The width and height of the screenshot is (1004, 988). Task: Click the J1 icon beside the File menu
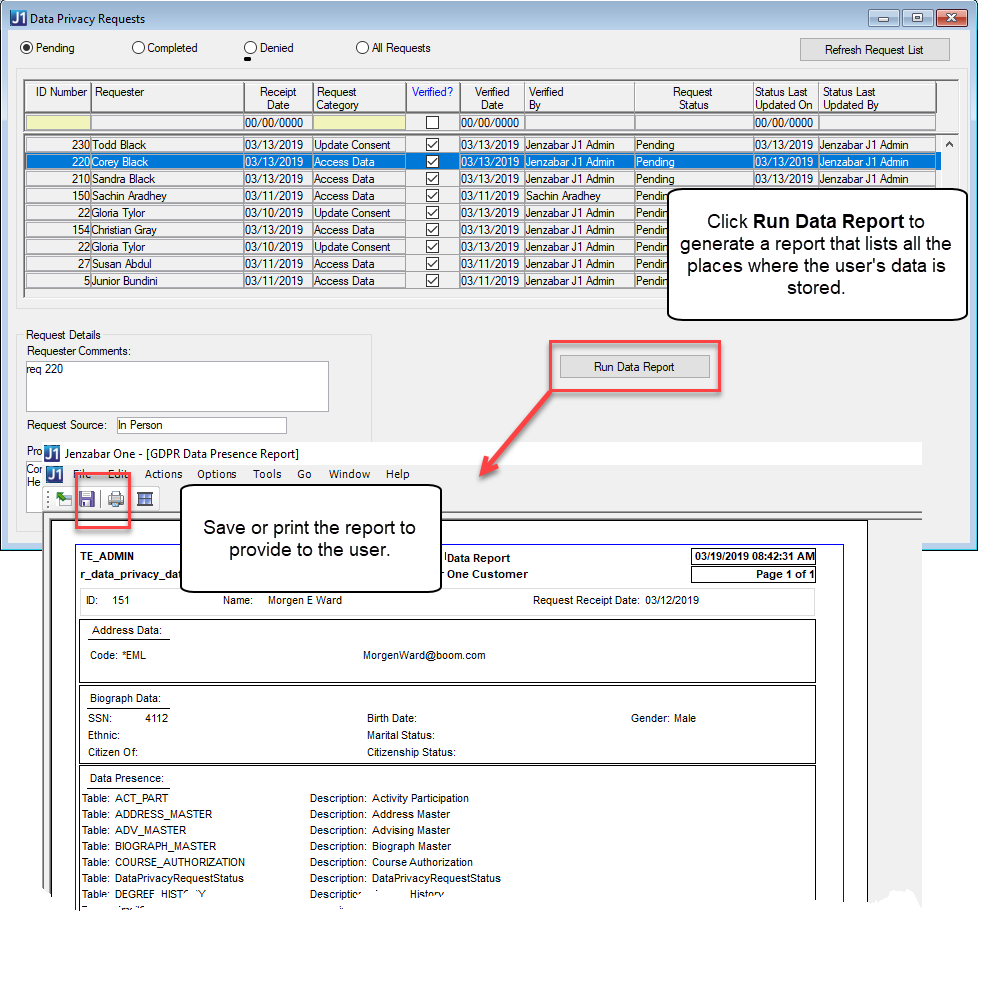coord(54,474)
